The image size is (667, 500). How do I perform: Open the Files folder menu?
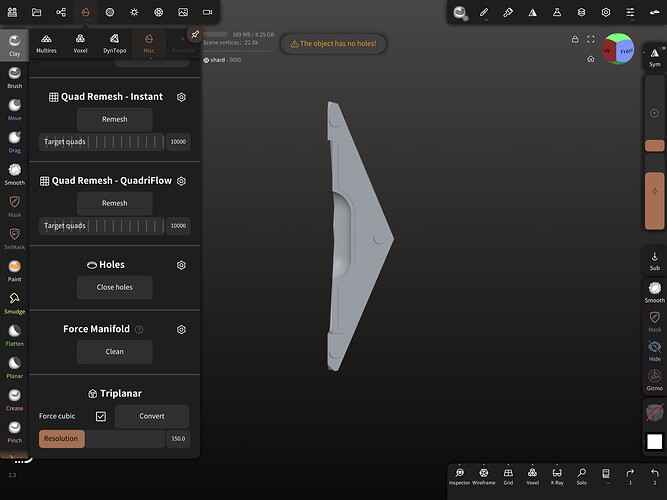tap(37, 12)
